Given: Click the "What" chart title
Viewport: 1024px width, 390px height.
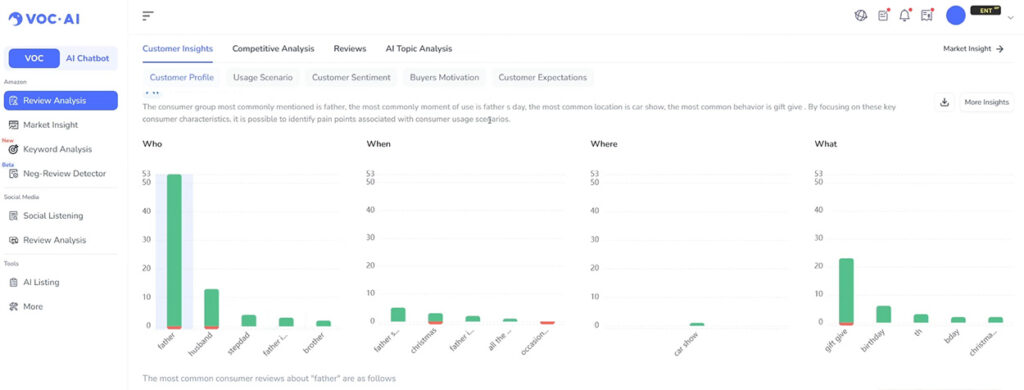Looking at the screenshot, I should click(825, 144).
